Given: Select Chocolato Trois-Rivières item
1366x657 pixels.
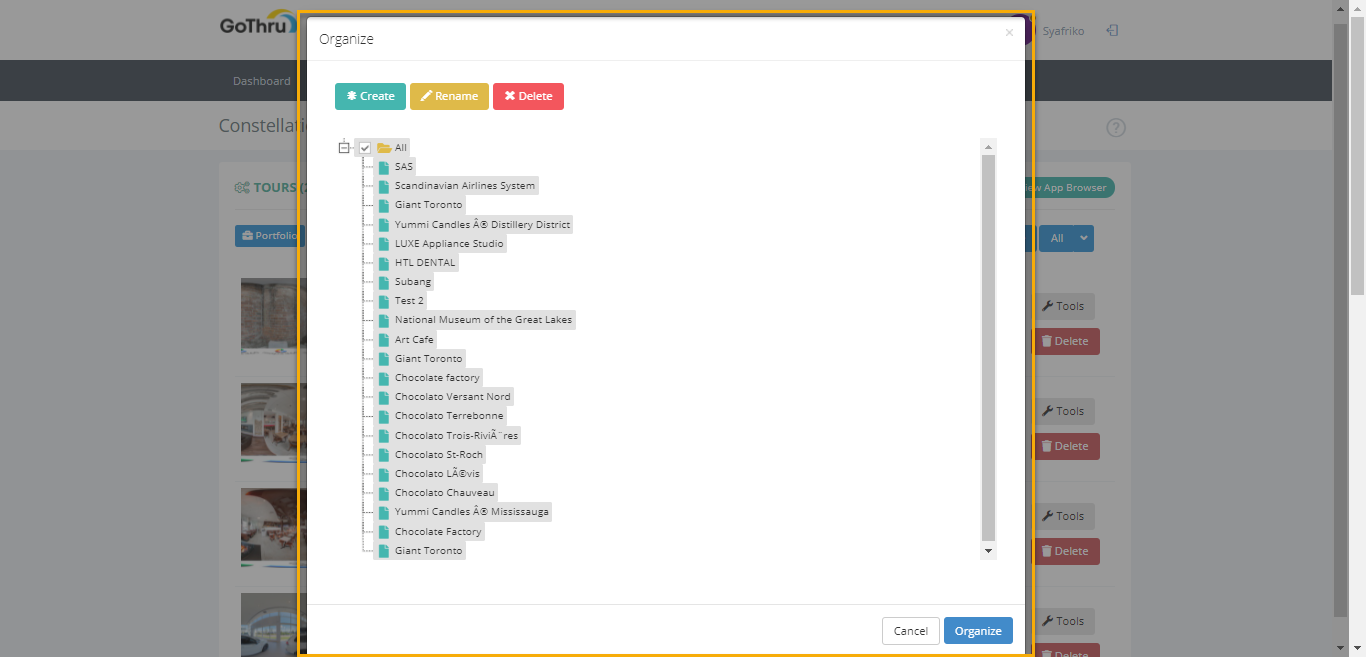Looking at the screenshot, I should 456,436.
